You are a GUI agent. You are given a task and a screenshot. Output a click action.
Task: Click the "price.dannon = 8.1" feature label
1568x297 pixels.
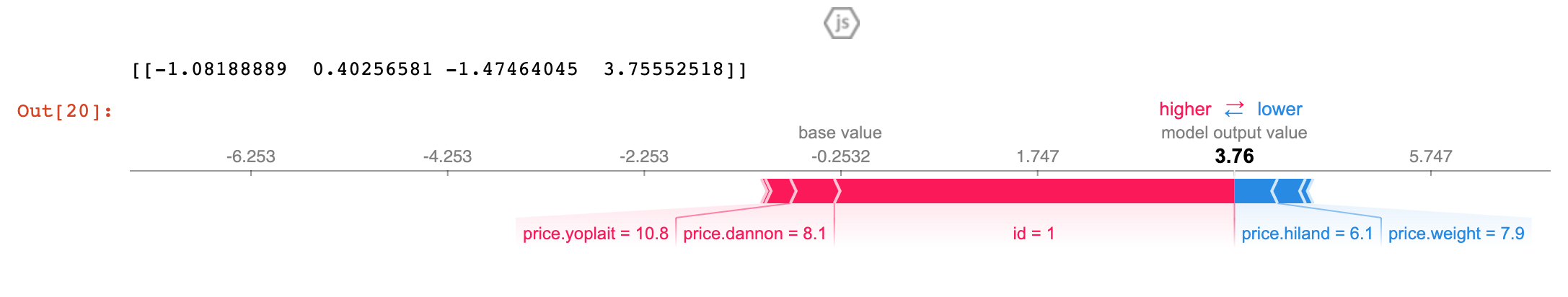tap(754, 234)
